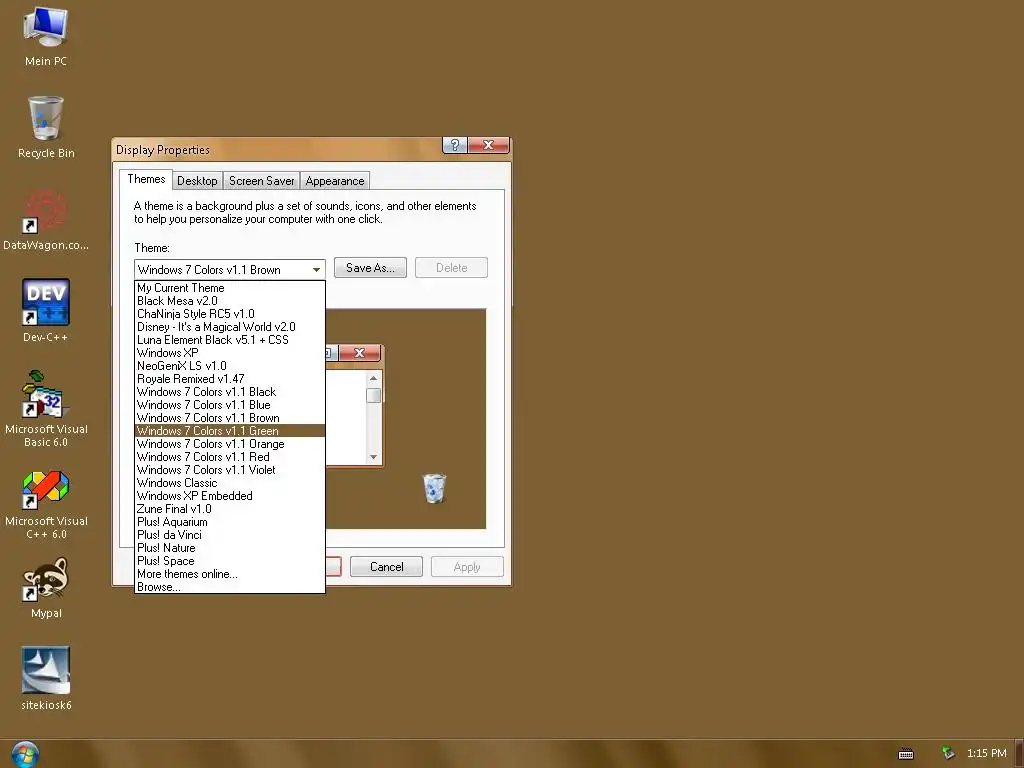Open the Mein PC desktop icon
1024x768 pixels.
click(46, 36)
